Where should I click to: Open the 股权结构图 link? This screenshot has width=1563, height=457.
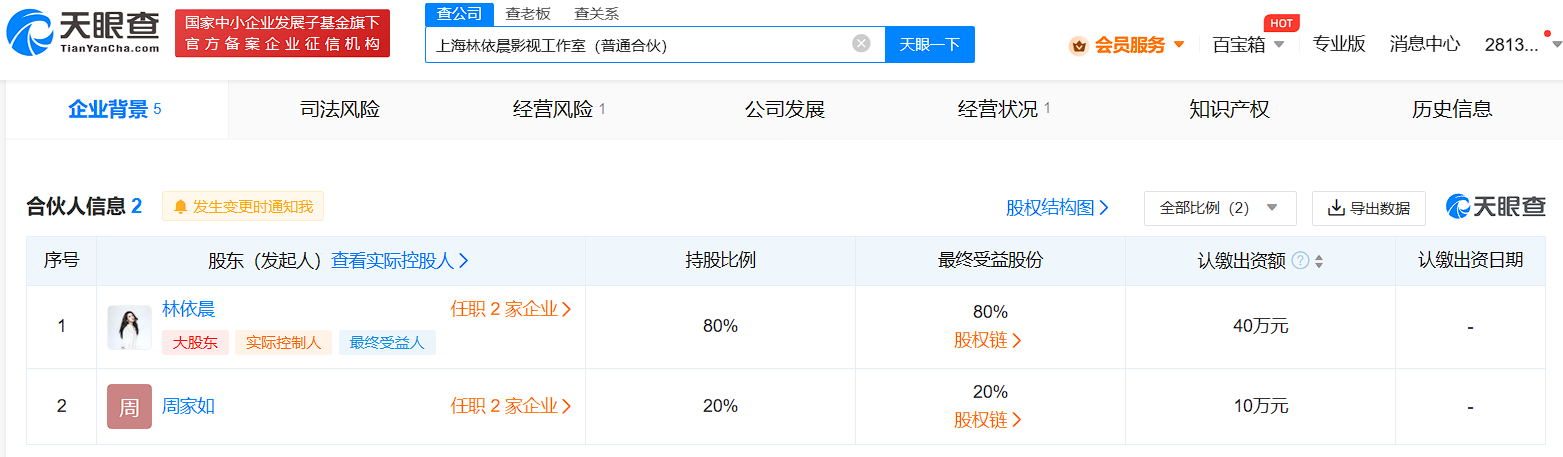pyautogui.click(x=1058, y=208)
